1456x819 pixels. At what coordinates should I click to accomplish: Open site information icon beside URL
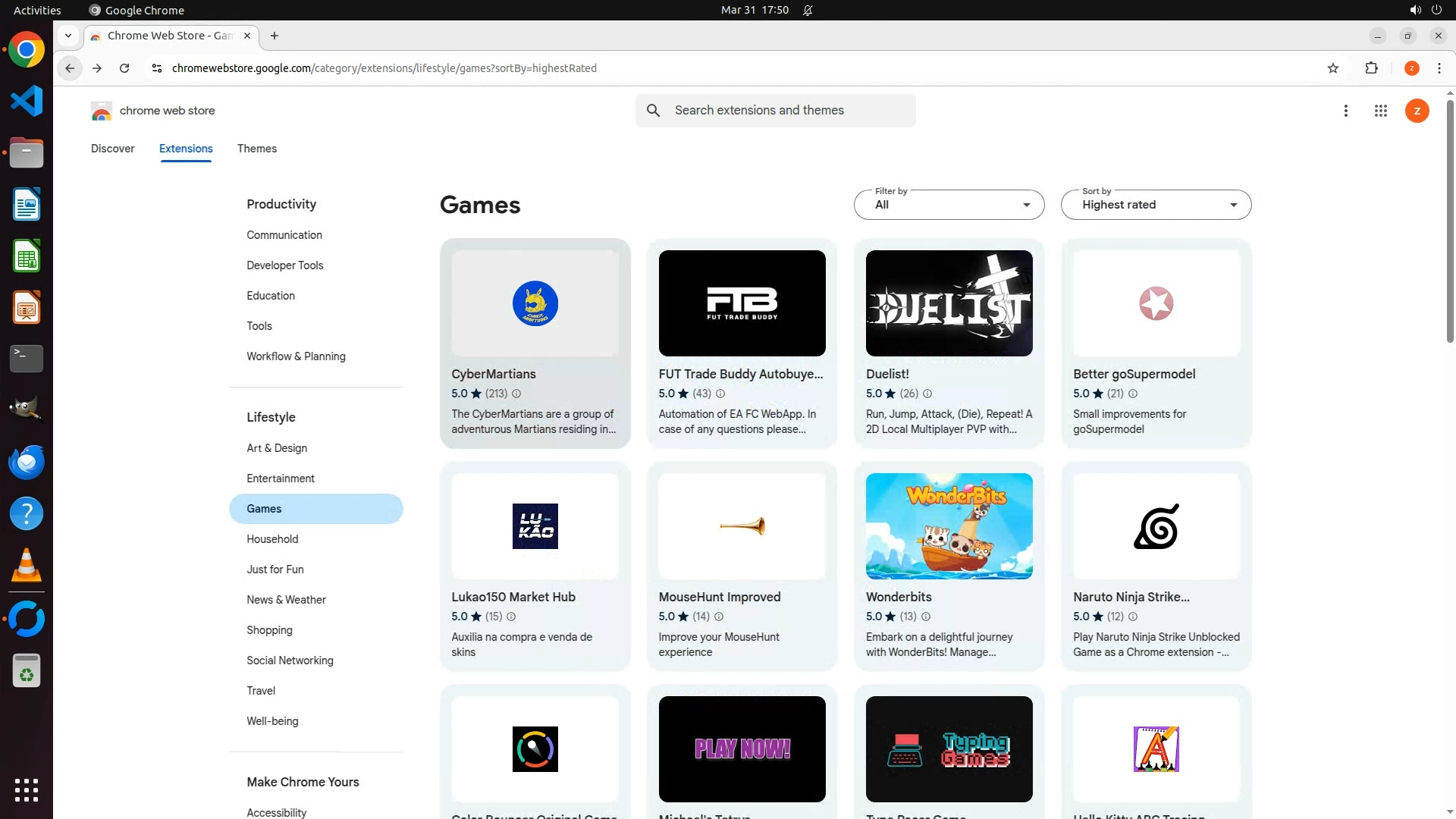pos(156,68)
